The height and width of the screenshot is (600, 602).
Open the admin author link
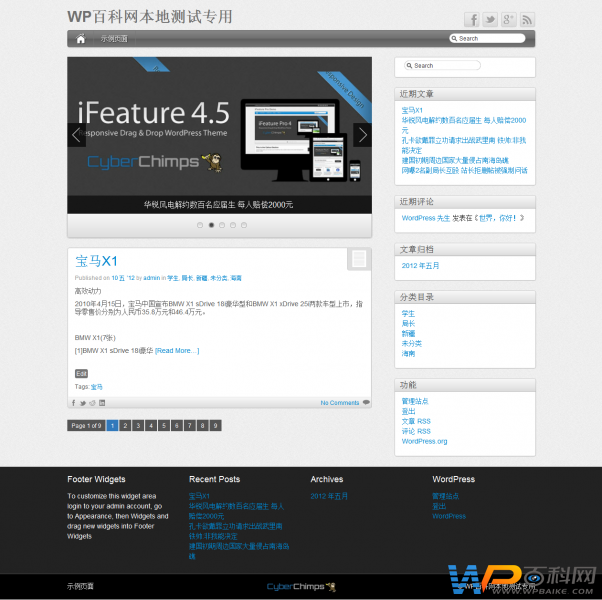click(x=152, y=278)
